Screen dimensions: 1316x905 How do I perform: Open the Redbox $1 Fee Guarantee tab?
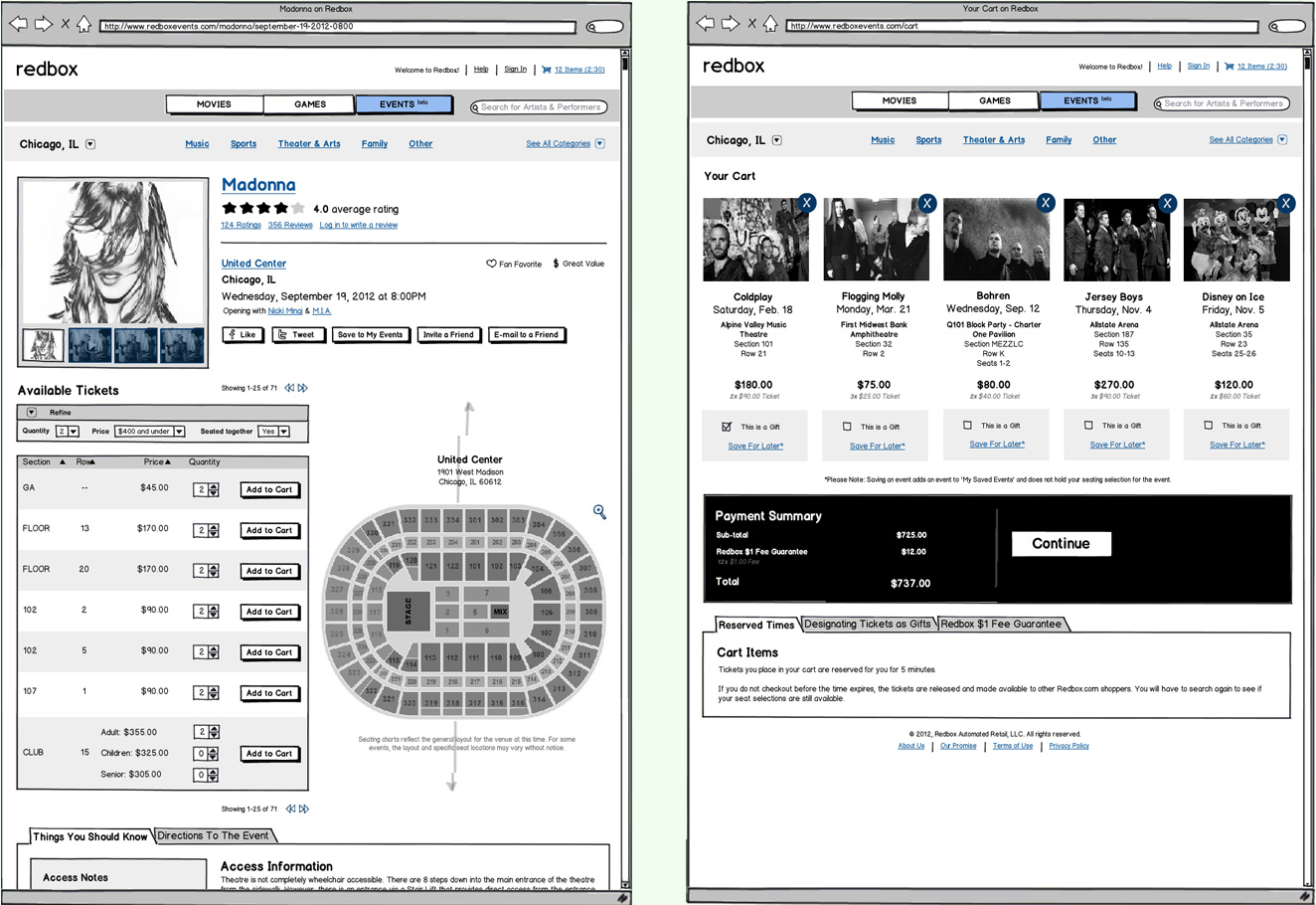1002,624
